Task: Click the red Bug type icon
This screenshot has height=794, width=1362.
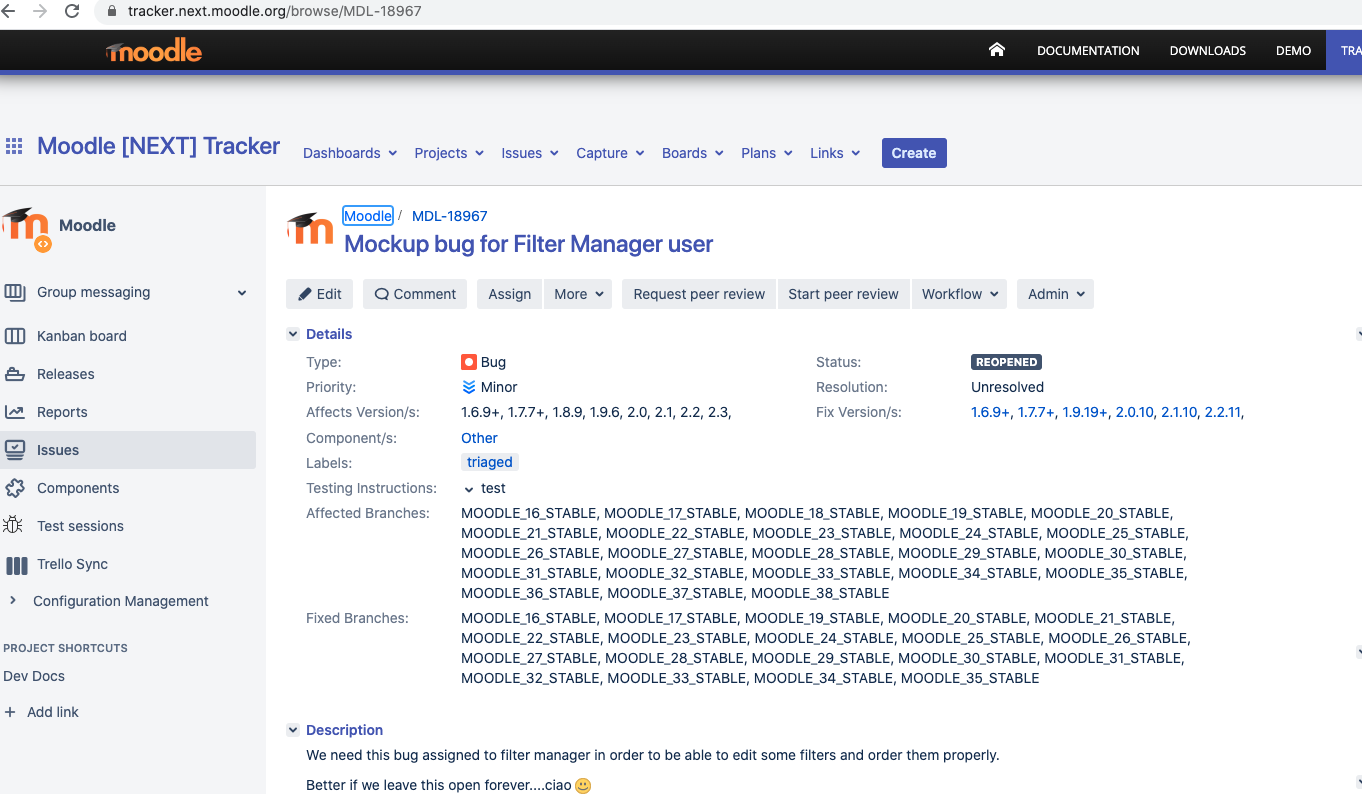Action: click(469, 362)
